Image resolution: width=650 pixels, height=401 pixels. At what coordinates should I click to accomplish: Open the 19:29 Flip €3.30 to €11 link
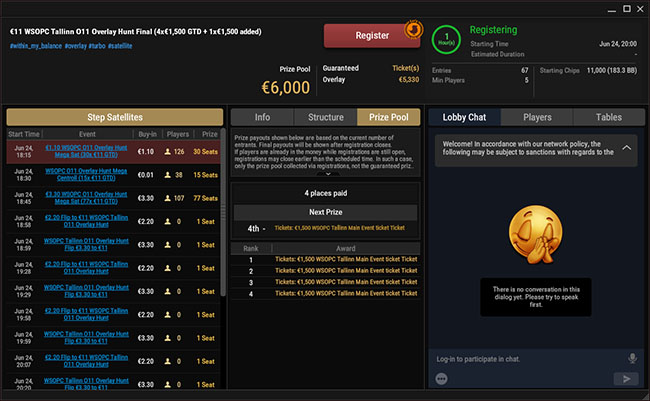coord(86,291)
